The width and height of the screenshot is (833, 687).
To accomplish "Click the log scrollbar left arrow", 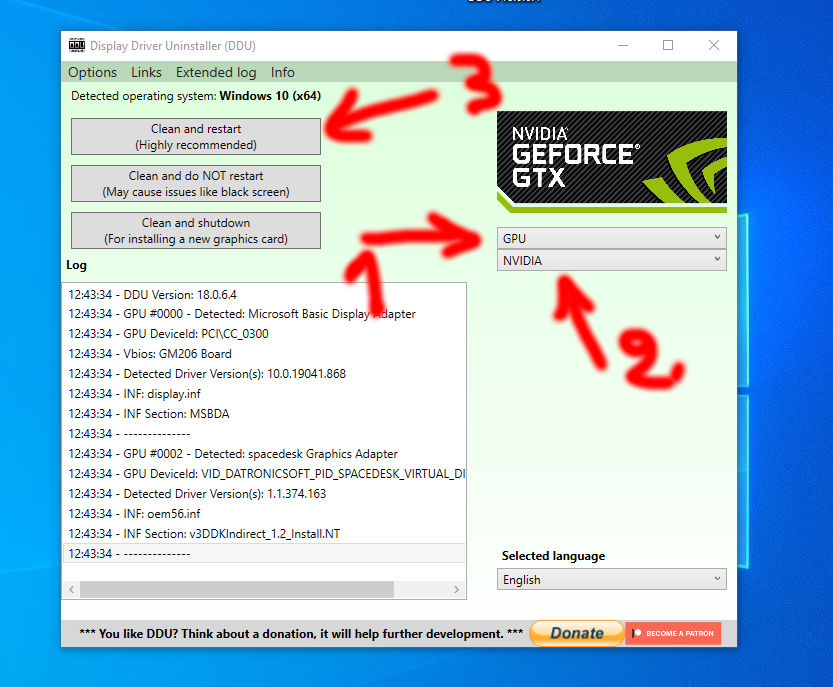I will [x=72, y=589].
